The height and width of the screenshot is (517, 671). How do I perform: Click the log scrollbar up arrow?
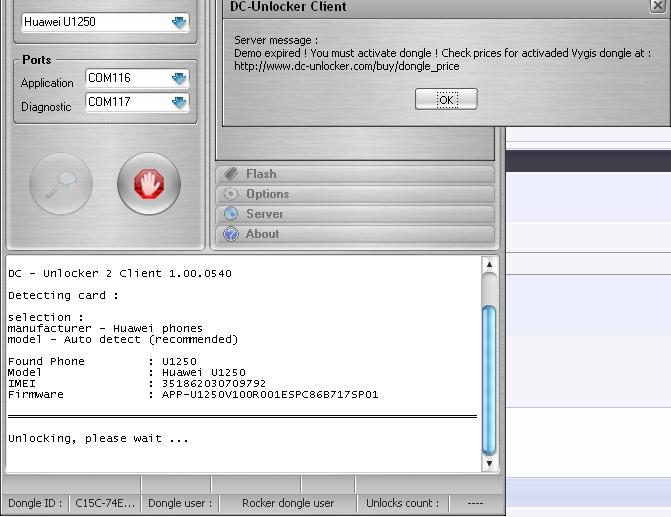489,266
